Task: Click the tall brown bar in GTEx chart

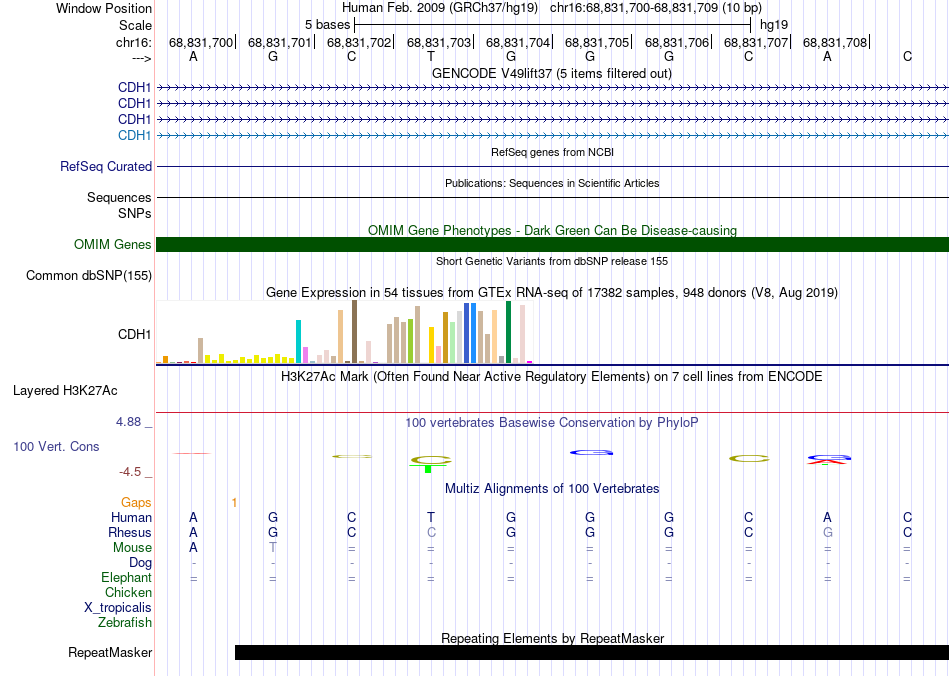Action: pos(354,332)
